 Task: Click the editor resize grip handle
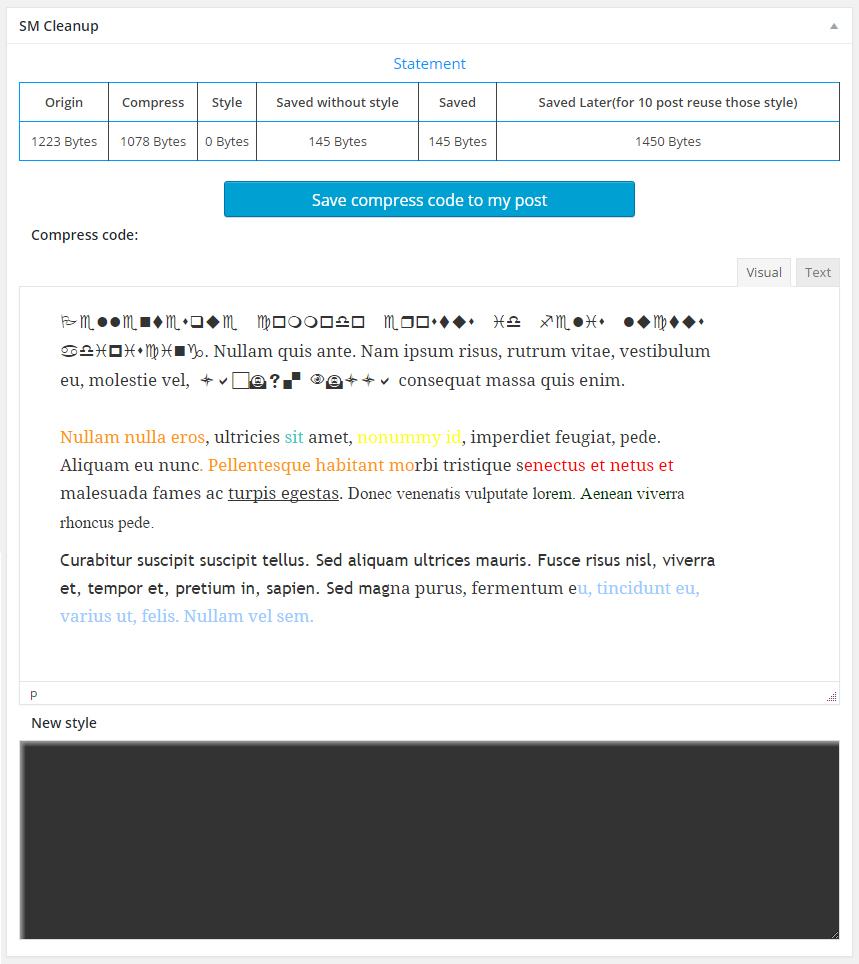[831, 697]
